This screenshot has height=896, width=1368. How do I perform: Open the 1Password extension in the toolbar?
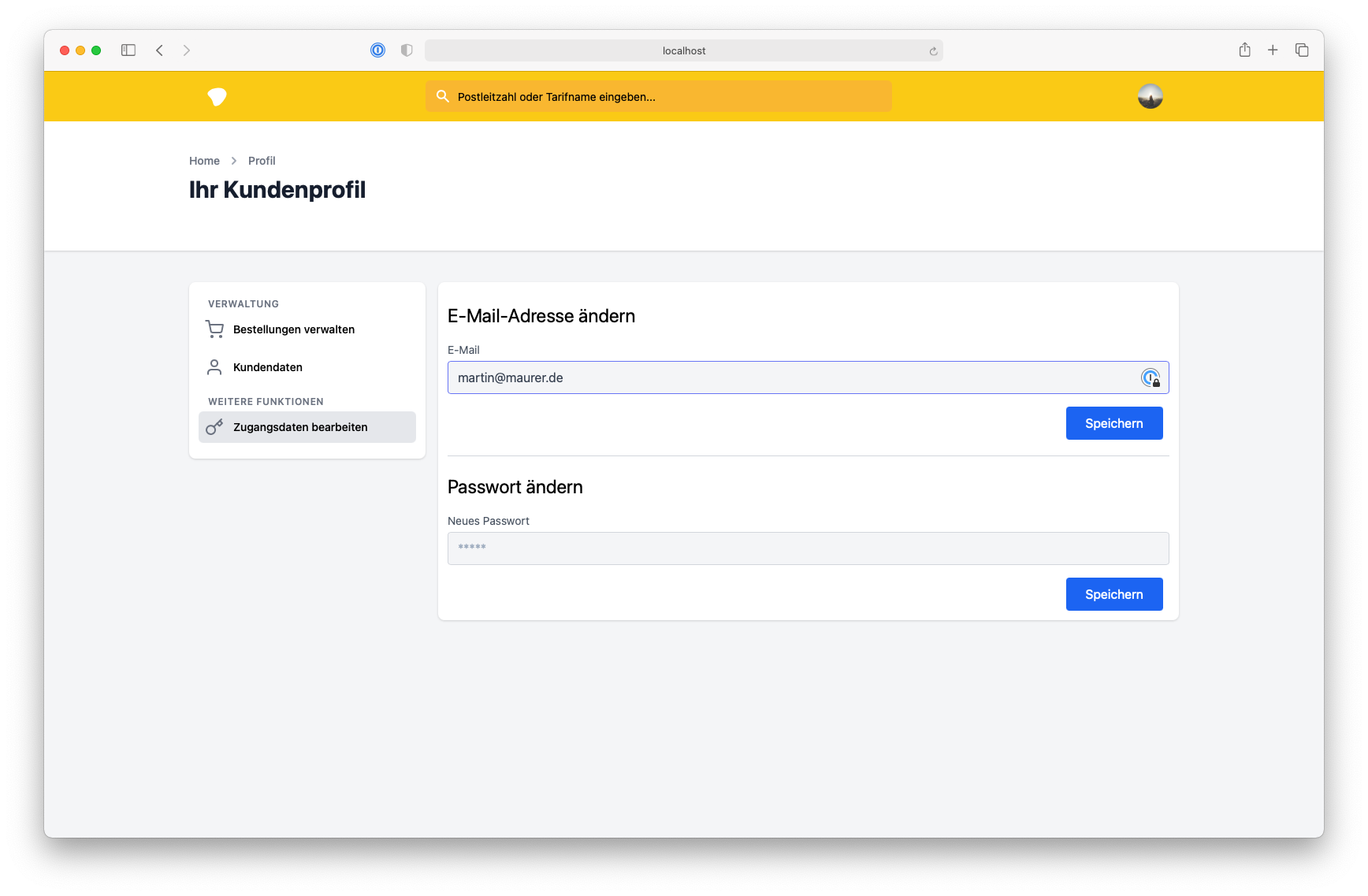coord(378,50)
